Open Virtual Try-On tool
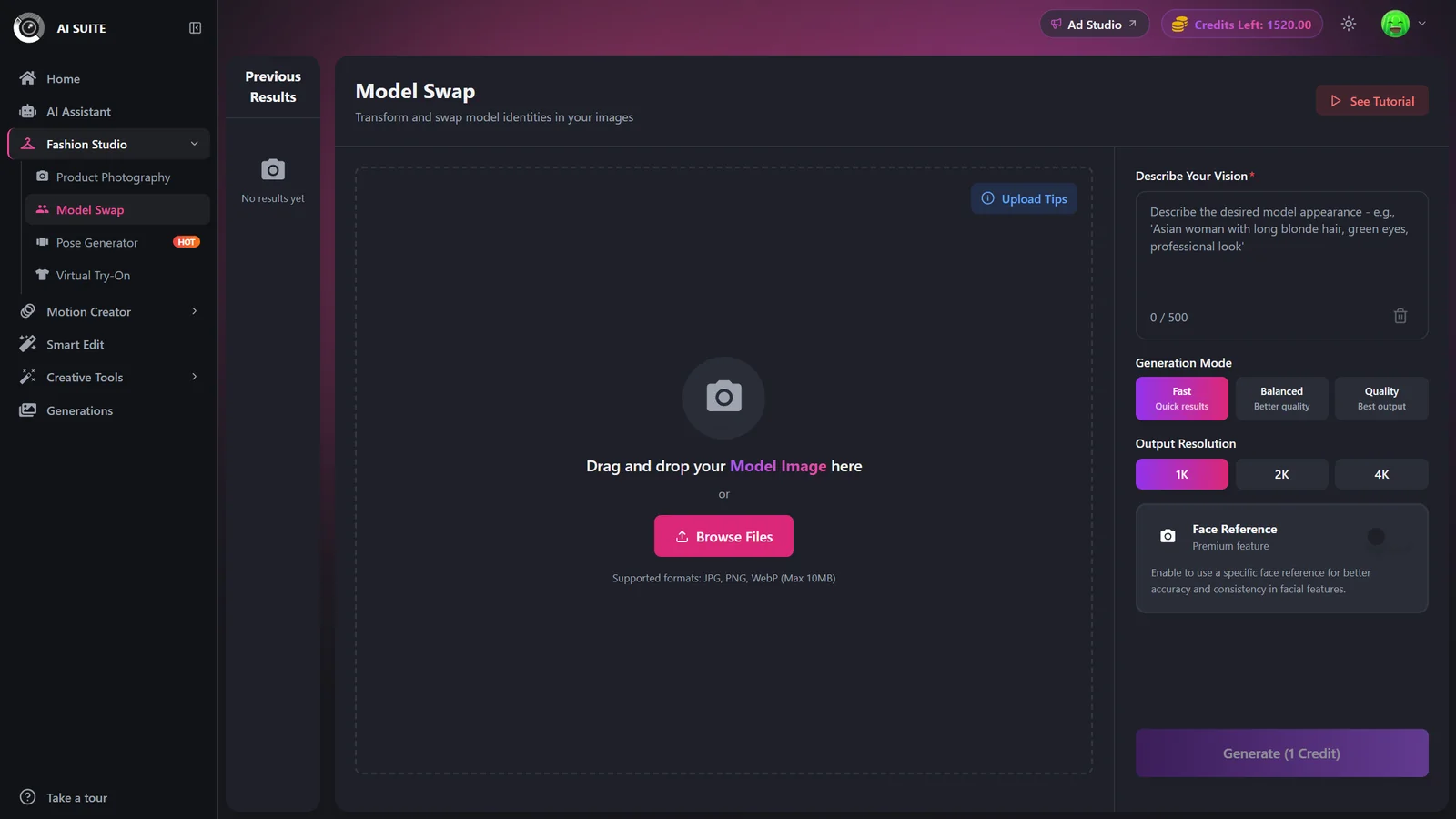 point(117,276)
